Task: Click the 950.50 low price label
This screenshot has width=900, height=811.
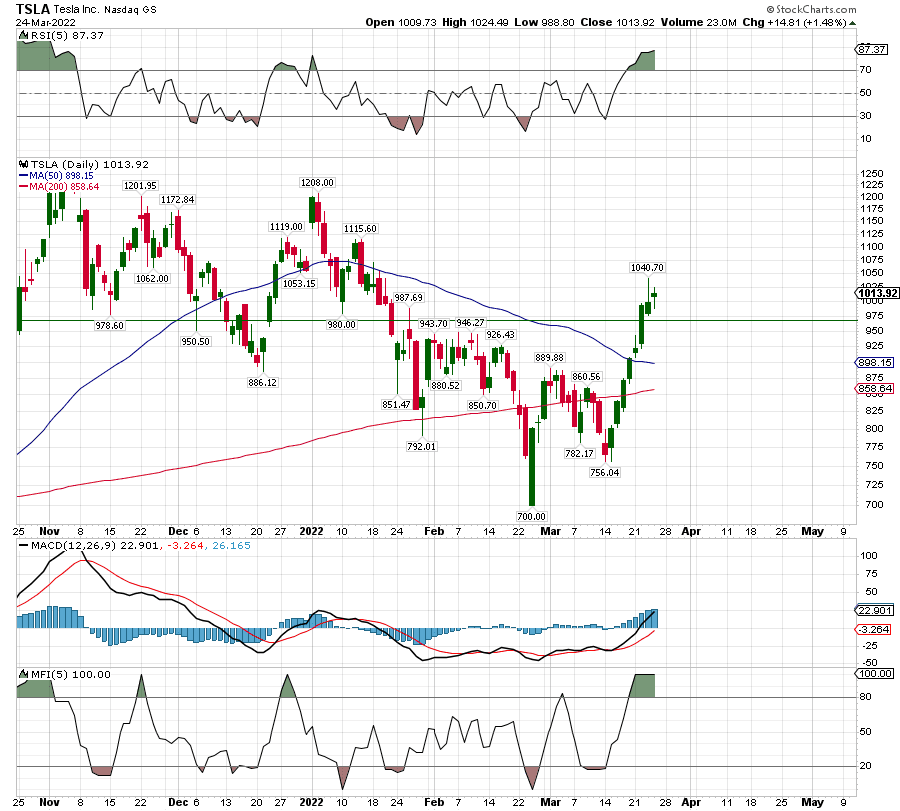Action: coord(195,342)
